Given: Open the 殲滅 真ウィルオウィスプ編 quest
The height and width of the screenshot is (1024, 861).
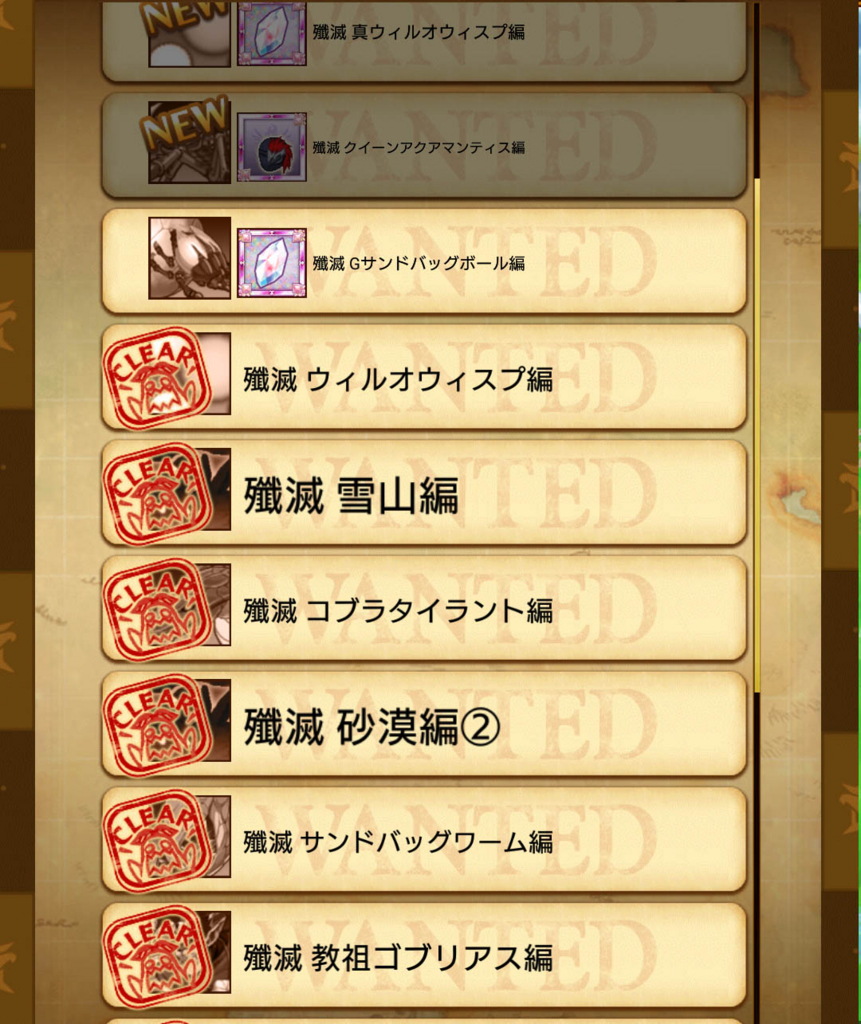Looking at the screenshot, I should point(424,39).
